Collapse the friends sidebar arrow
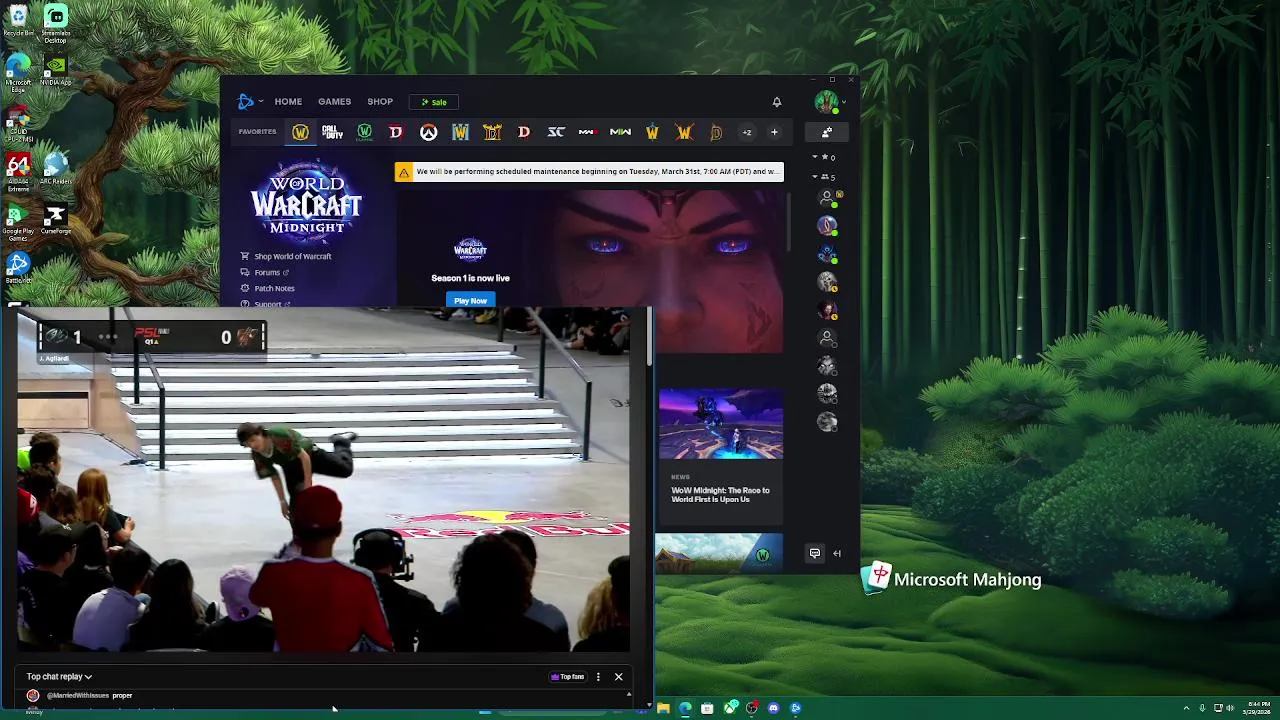This screenshot has width=1280, height=720. pos(837,553)
